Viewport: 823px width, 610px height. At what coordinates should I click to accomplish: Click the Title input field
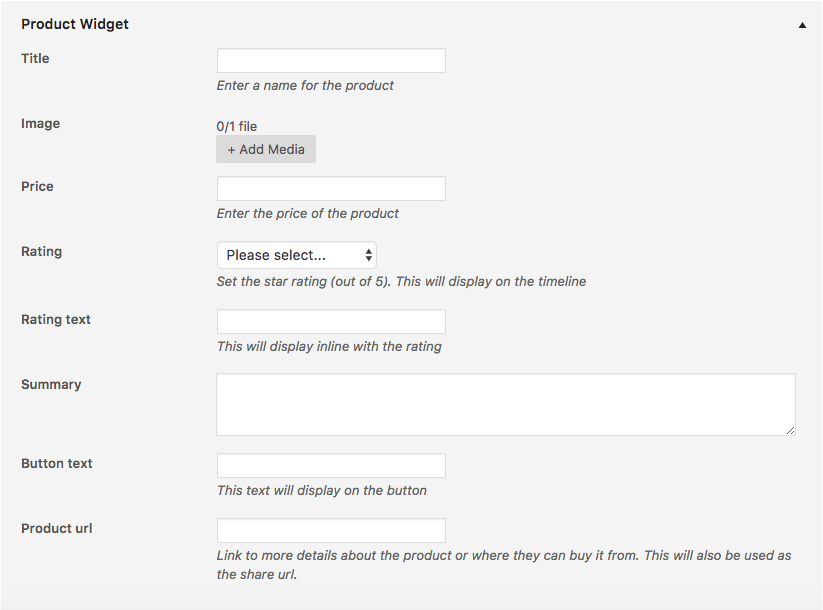click(x=331, y=60)
